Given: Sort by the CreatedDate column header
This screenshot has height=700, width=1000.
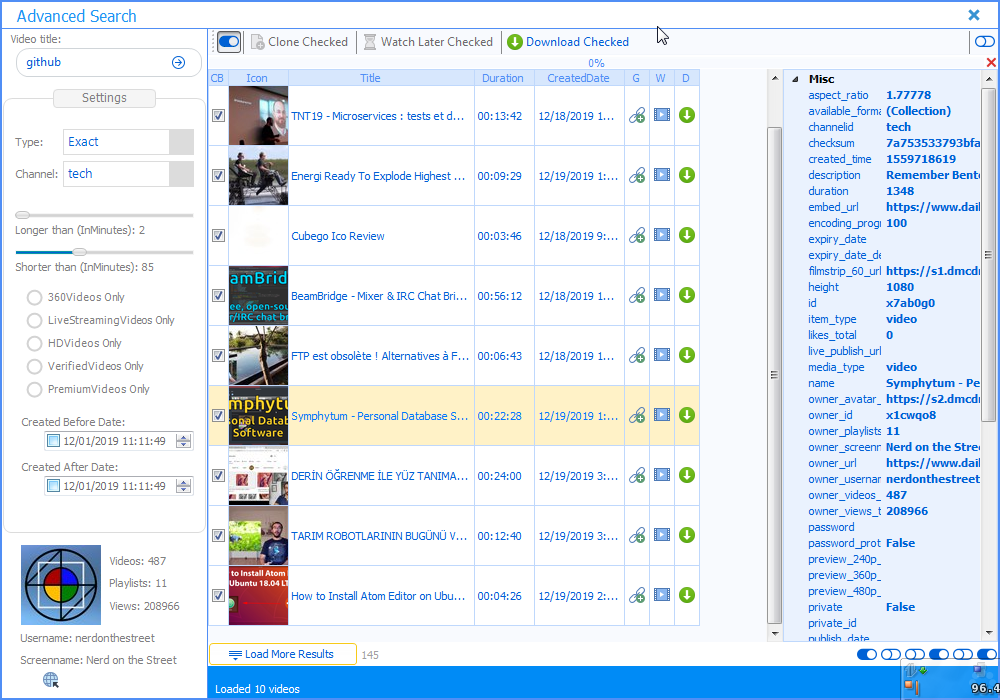Looking at the screenshot, I should pos(579,78).
